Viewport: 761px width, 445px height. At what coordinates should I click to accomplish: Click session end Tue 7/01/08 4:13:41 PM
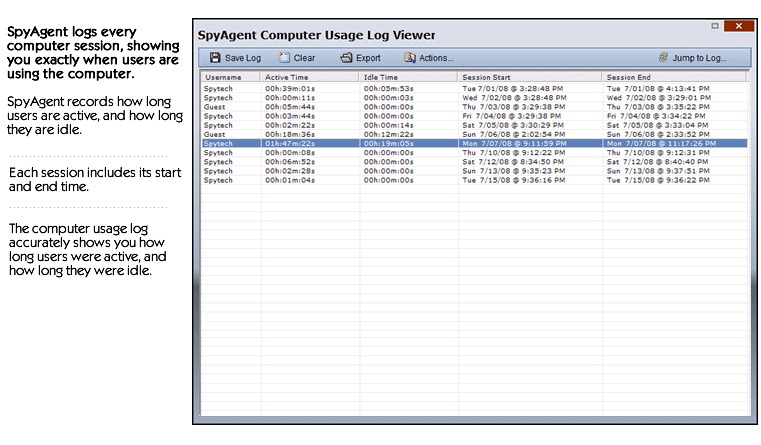tap(658, 89)
